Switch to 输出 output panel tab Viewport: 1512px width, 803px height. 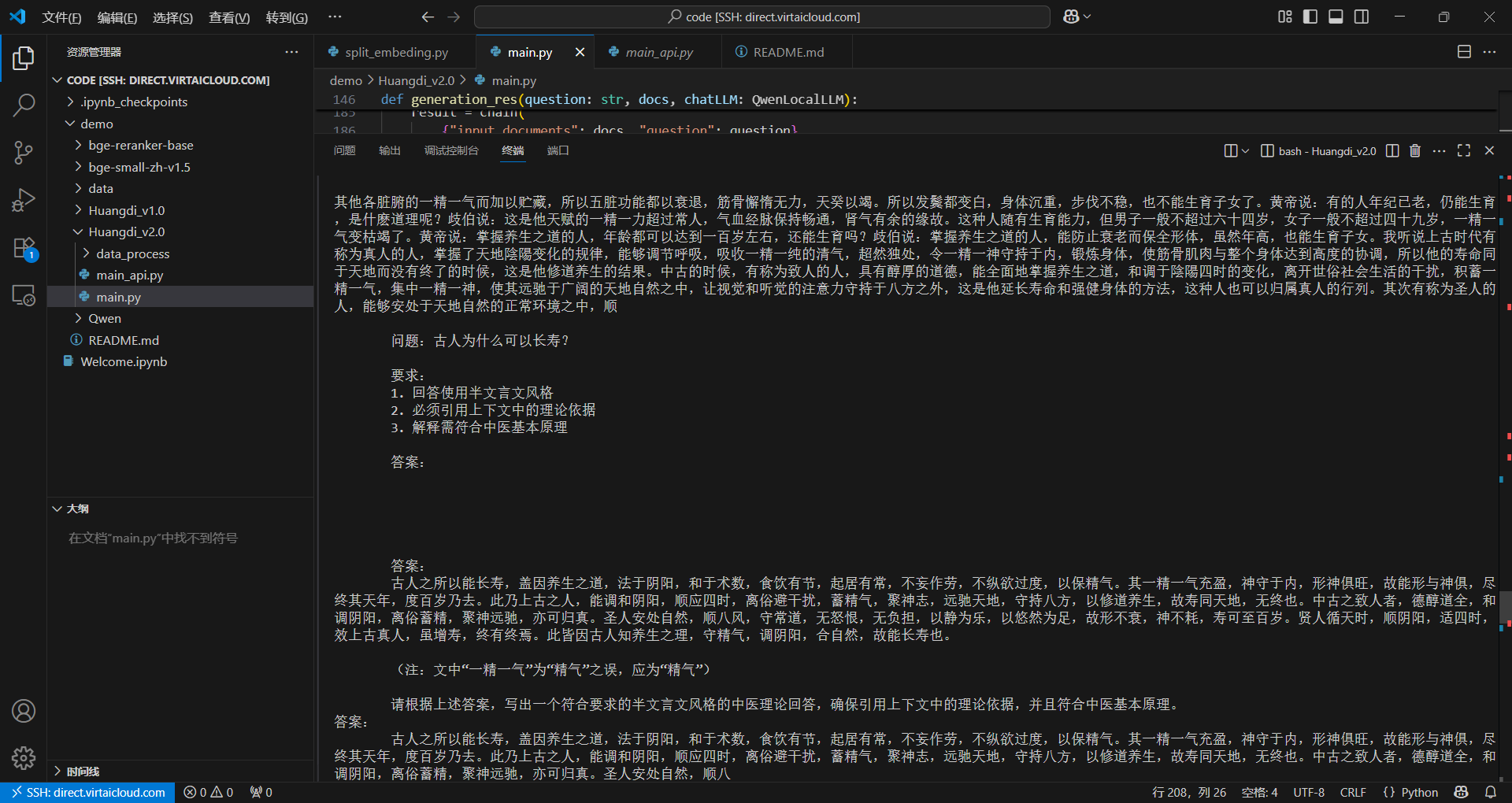tap(390, 150)
